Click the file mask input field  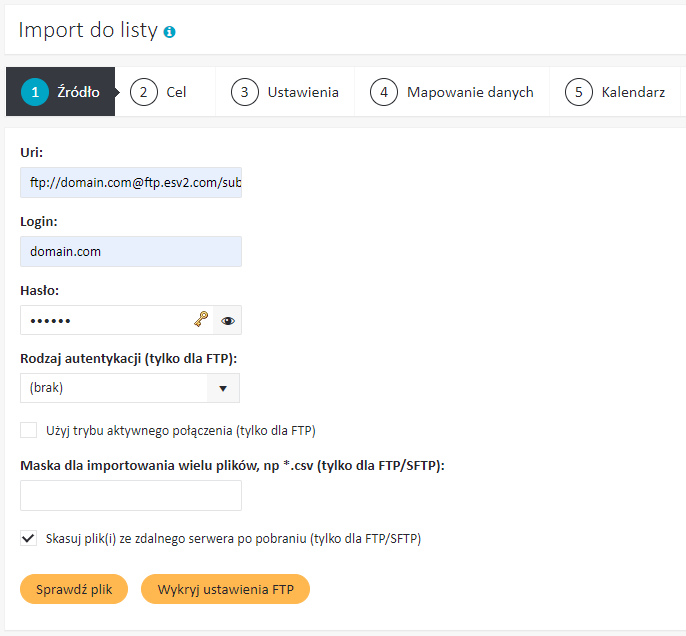click(131, 496)
